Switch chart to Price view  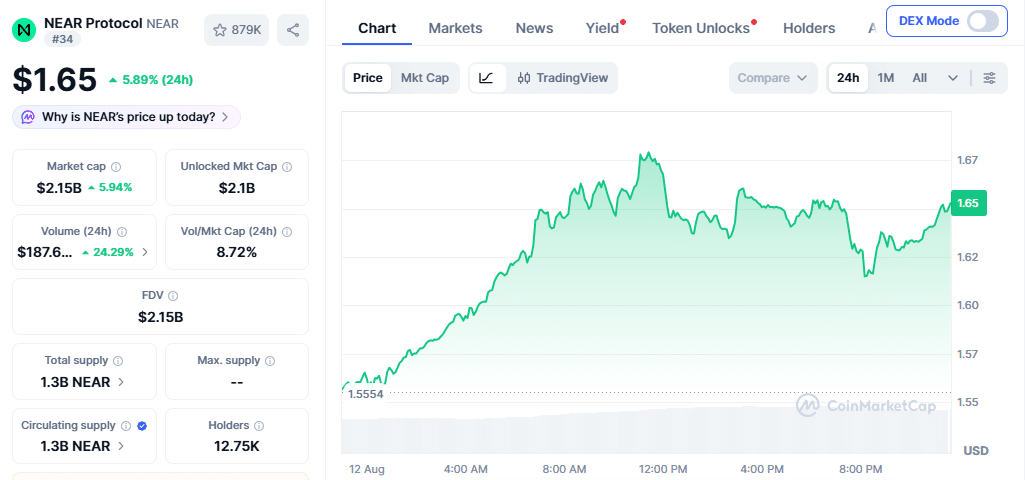[x=368, y=78]
